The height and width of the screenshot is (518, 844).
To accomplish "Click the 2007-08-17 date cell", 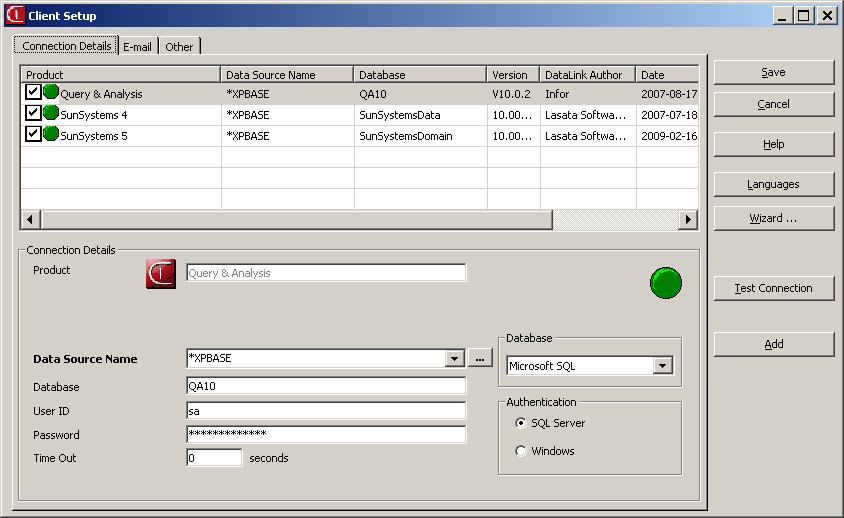I will click(669, 94).
